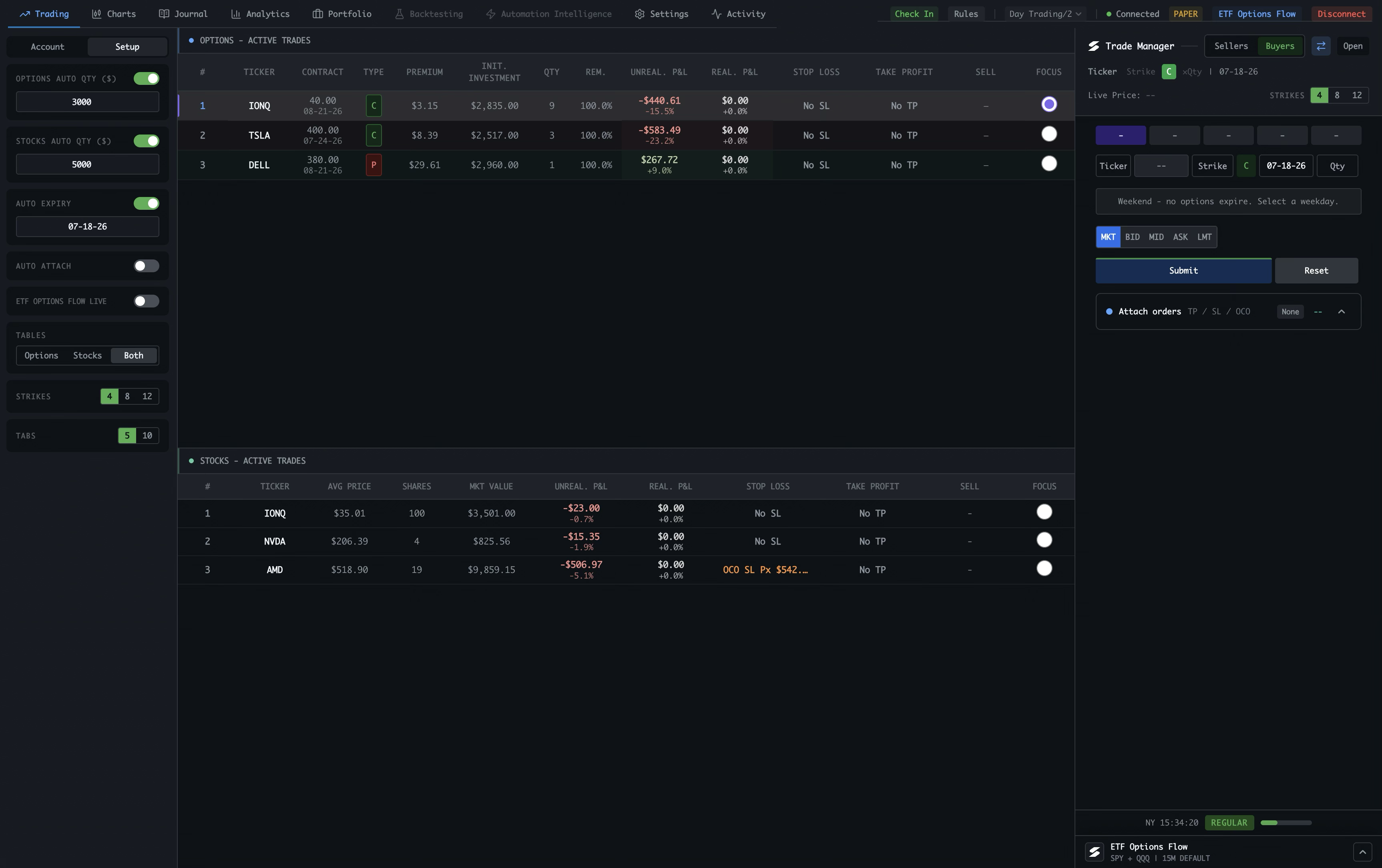Select the LMT order type
The image size is (1382, 868).
[1204, 237]
